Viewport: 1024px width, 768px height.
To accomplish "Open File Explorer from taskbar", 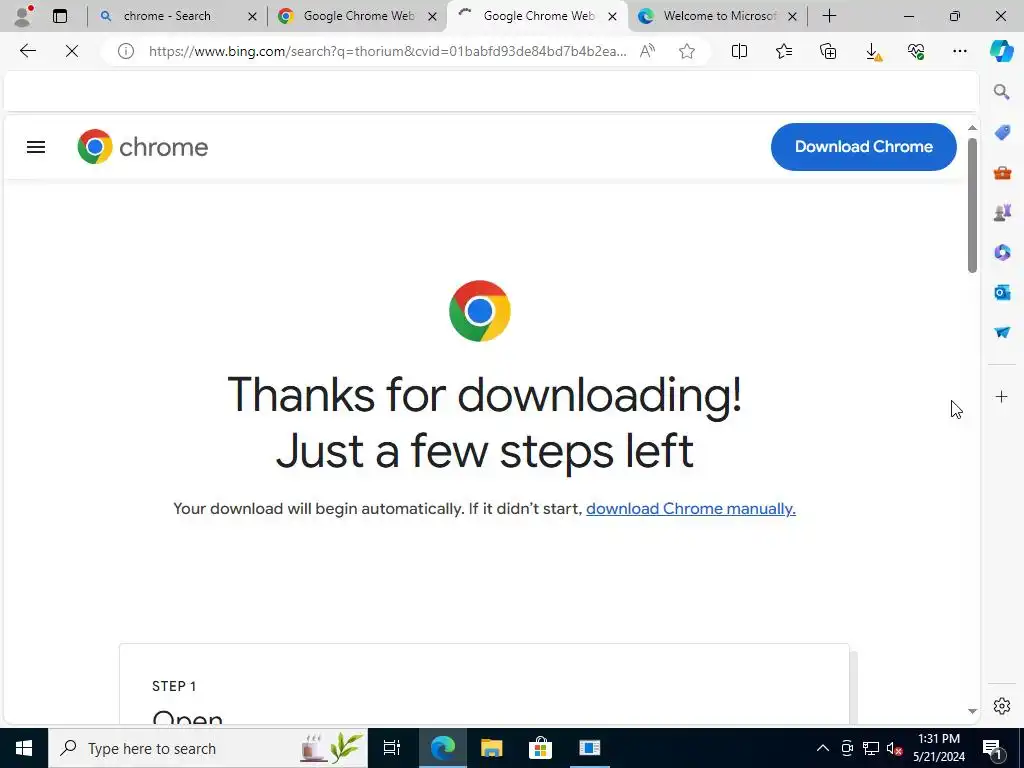I will click(x=491, y=748).
